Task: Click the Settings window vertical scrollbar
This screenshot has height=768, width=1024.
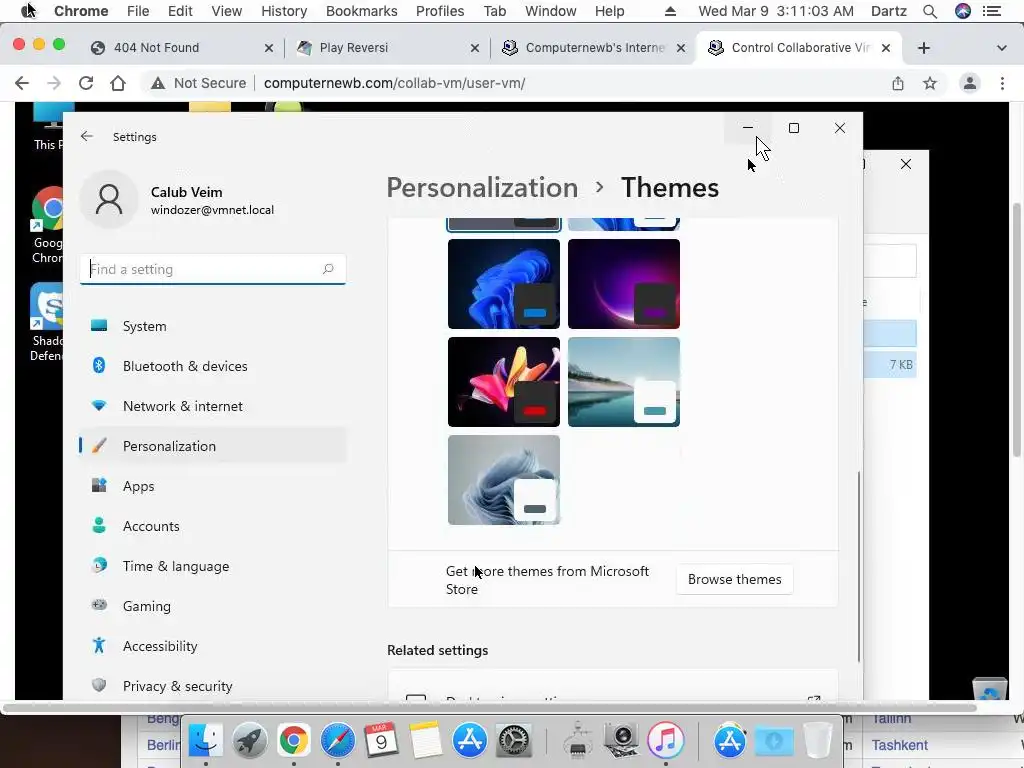Action: (x=858, y=566)
